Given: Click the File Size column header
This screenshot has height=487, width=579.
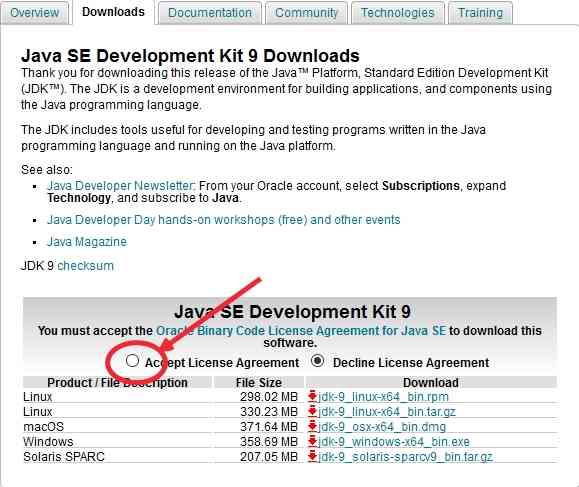Looking at the screenshot, I should tap(259, 383).
